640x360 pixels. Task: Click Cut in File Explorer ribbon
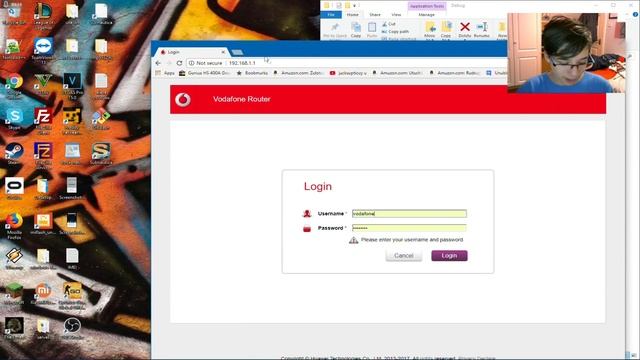click(389, 24)
